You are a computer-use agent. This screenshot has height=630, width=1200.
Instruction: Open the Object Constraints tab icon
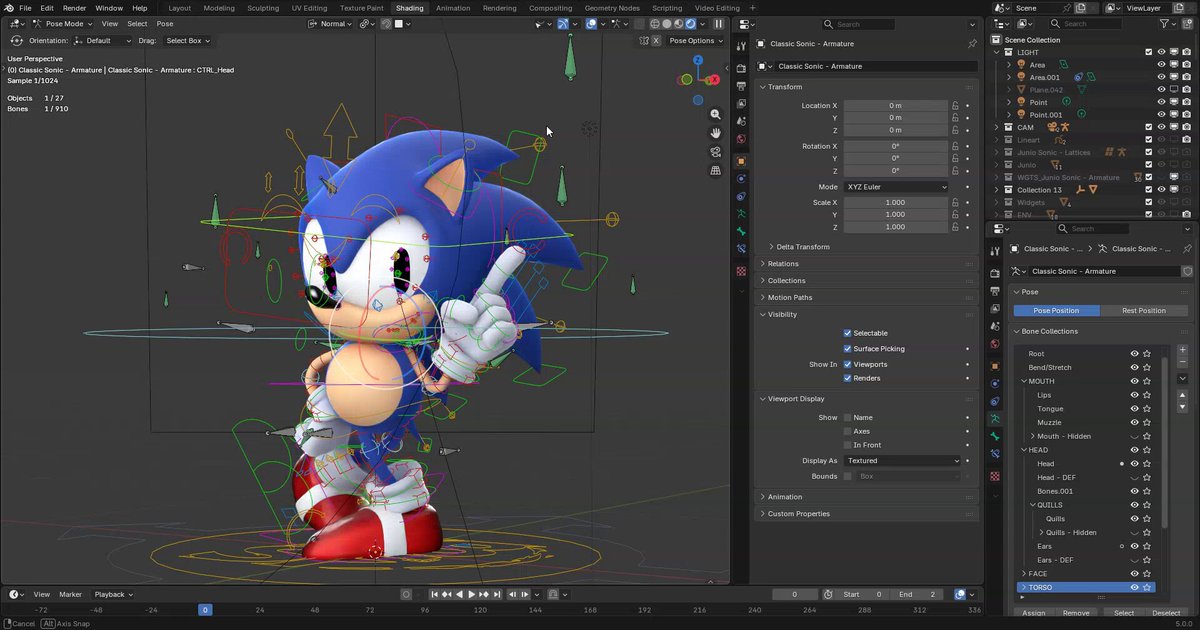741,197
